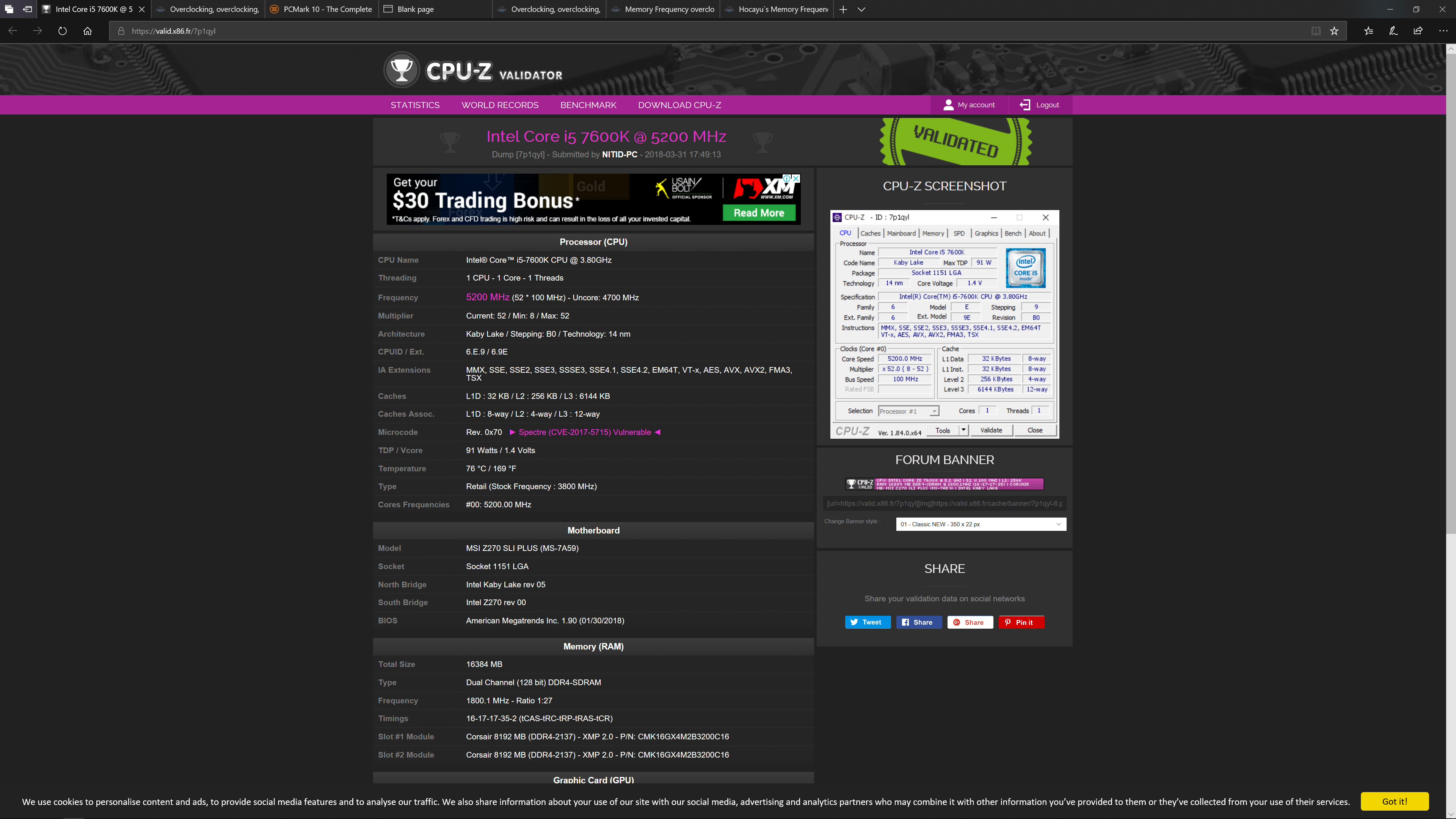The height and width of the screenshot is (819, 1456).
Task: Go to browser home page
Action: 87,31
